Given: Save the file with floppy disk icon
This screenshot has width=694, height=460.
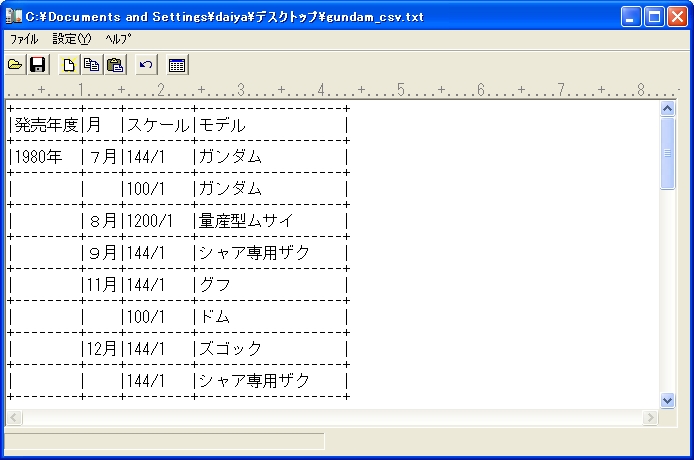Looking at the screenshot, I should coord(38,65).
